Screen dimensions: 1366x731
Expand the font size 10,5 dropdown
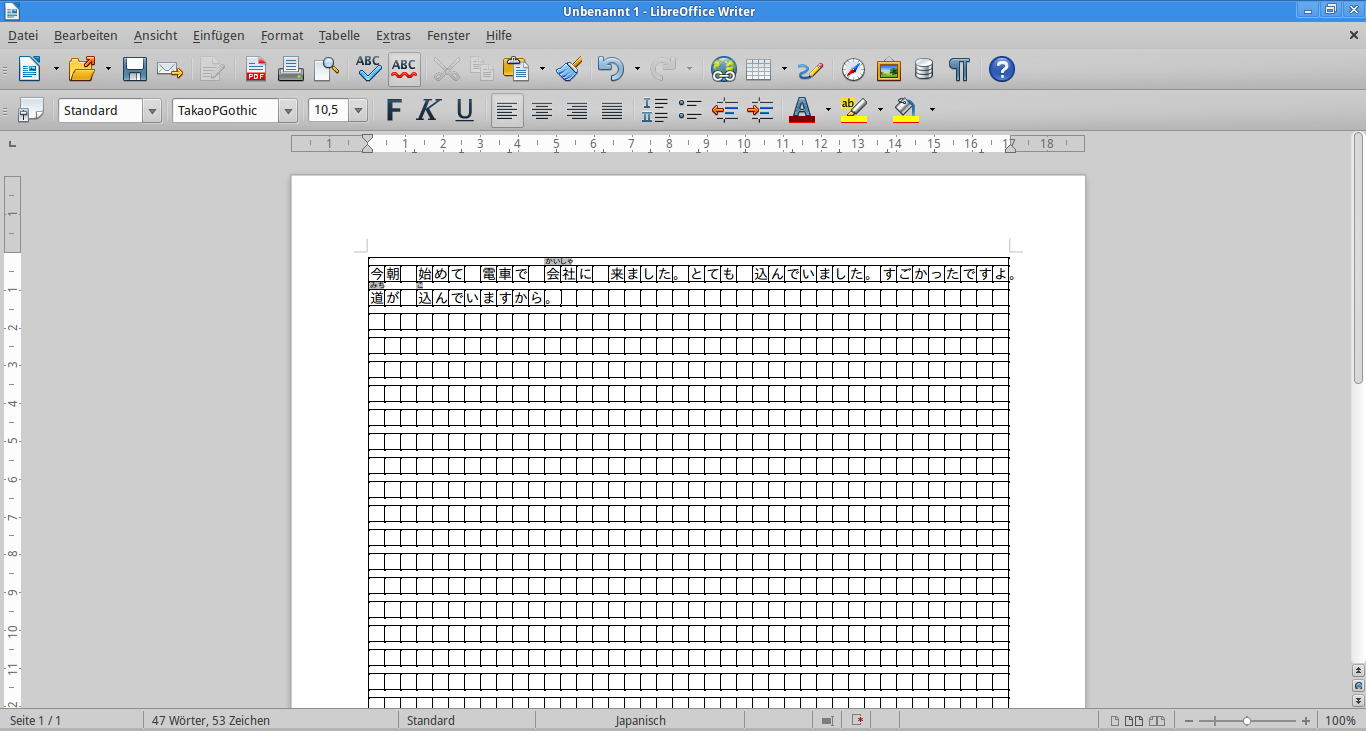click(358, 111)
